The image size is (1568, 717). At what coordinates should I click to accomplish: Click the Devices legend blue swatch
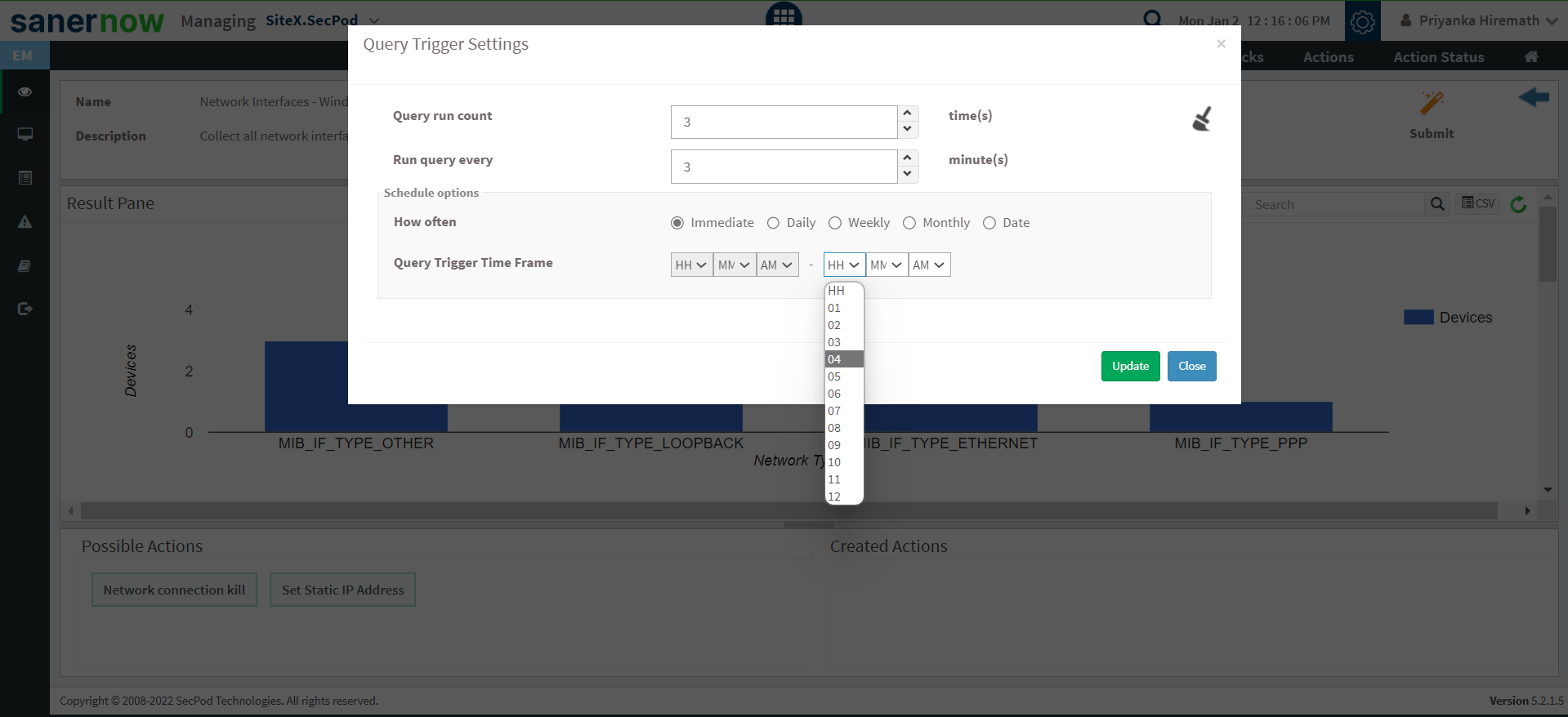pos(1418,318)
